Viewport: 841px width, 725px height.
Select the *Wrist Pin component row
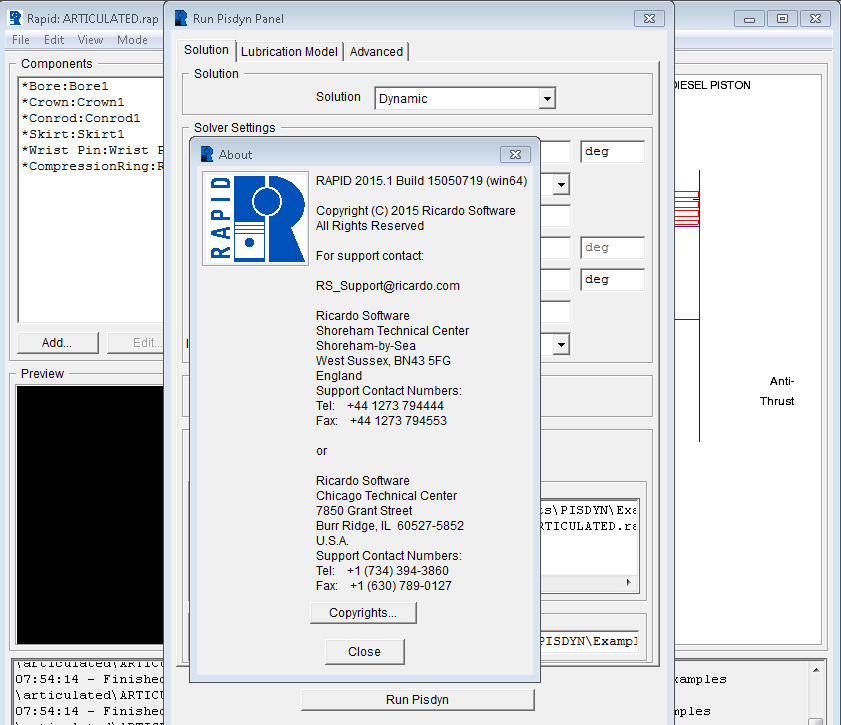click(x=92, y=150)
